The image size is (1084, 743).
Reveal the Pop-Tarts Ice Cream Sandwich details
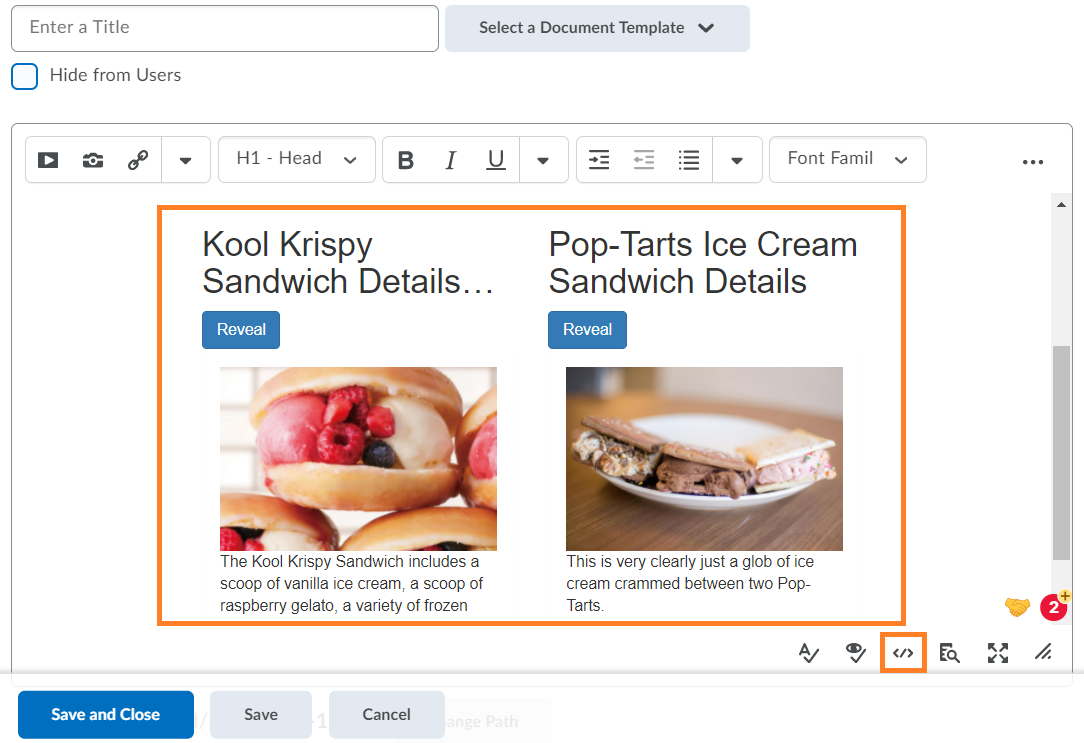[587, 329]
